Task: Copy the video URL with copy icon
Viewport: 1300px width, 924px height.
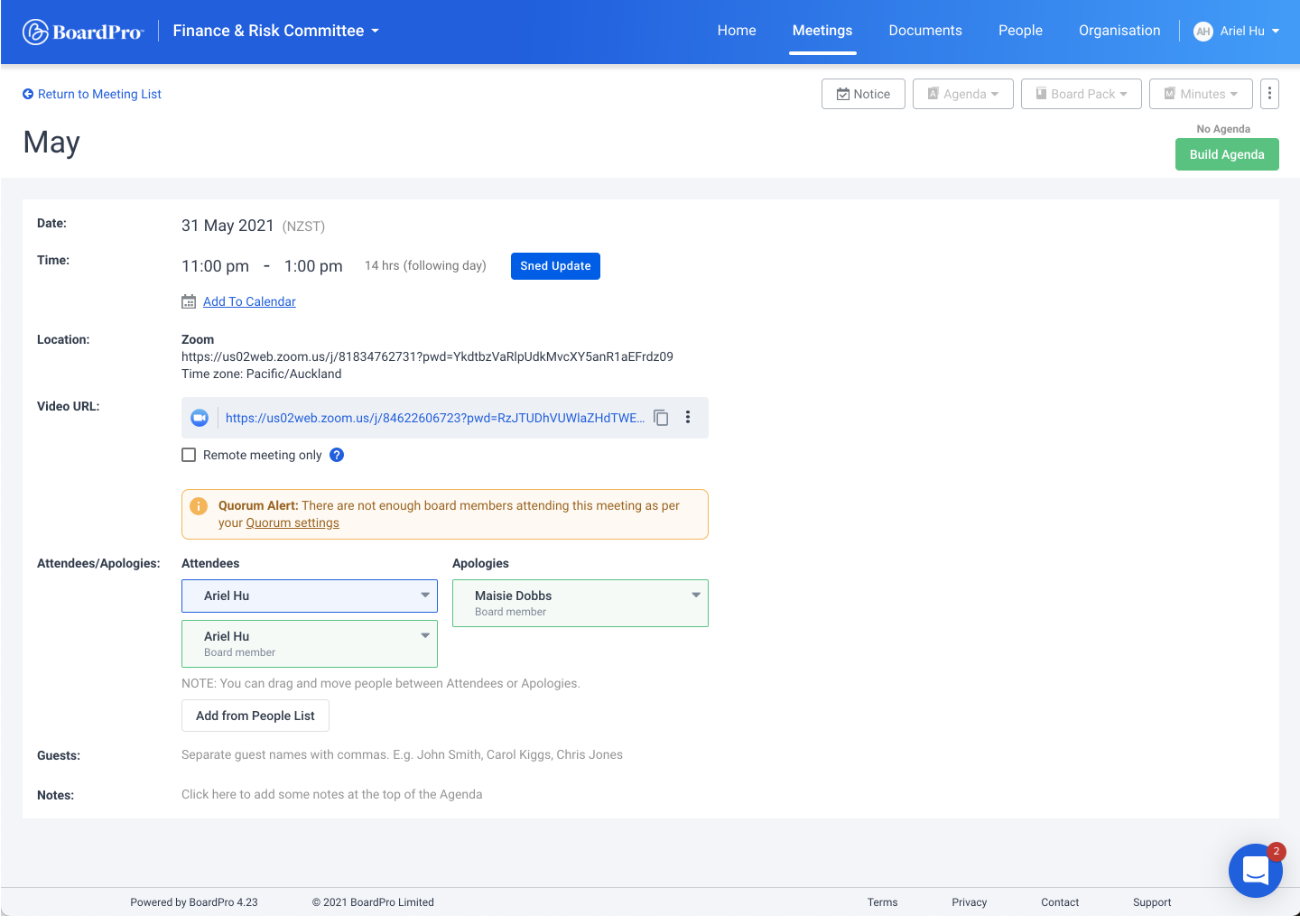Action: pyautogui.click(x=661, y=418)
